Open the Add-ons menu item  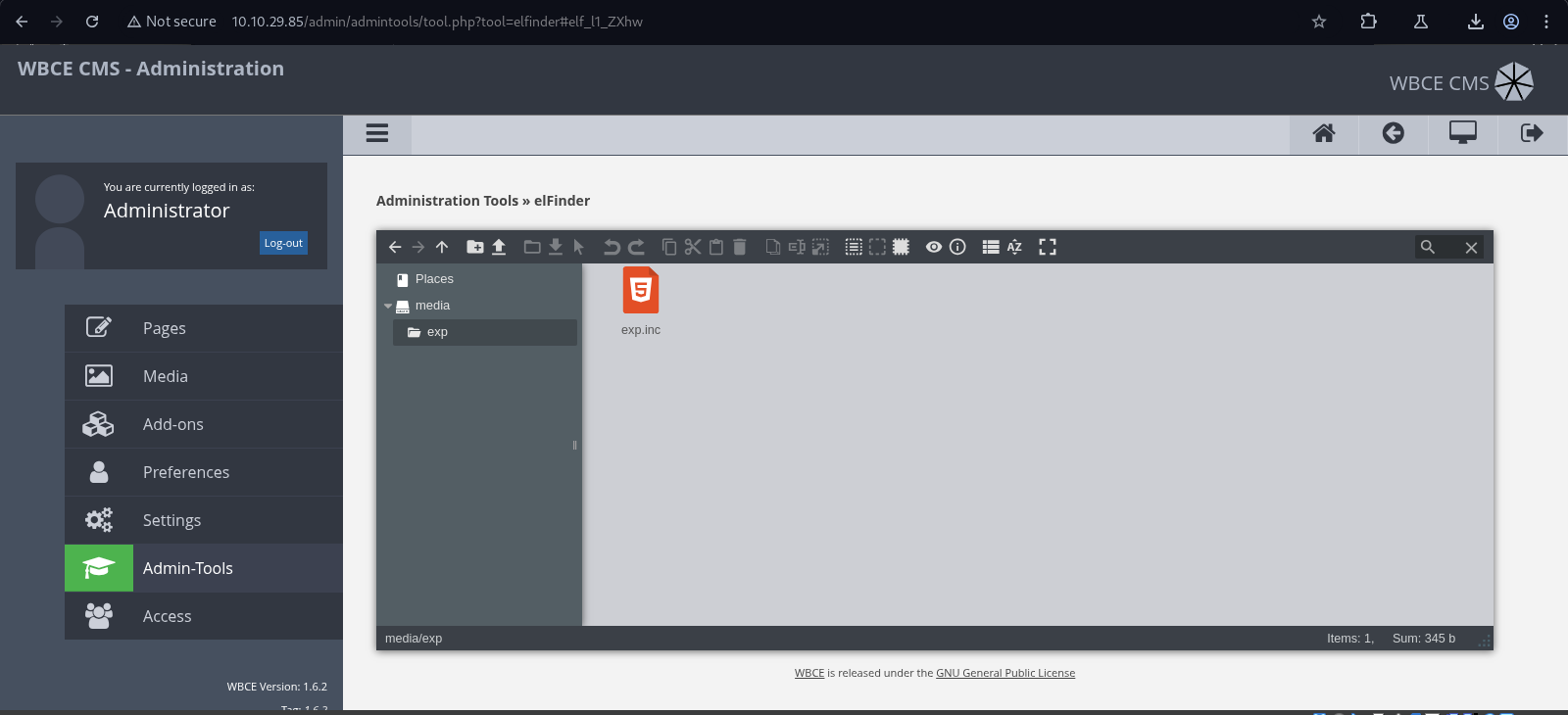pyautogui.click(x=172, y=424)
